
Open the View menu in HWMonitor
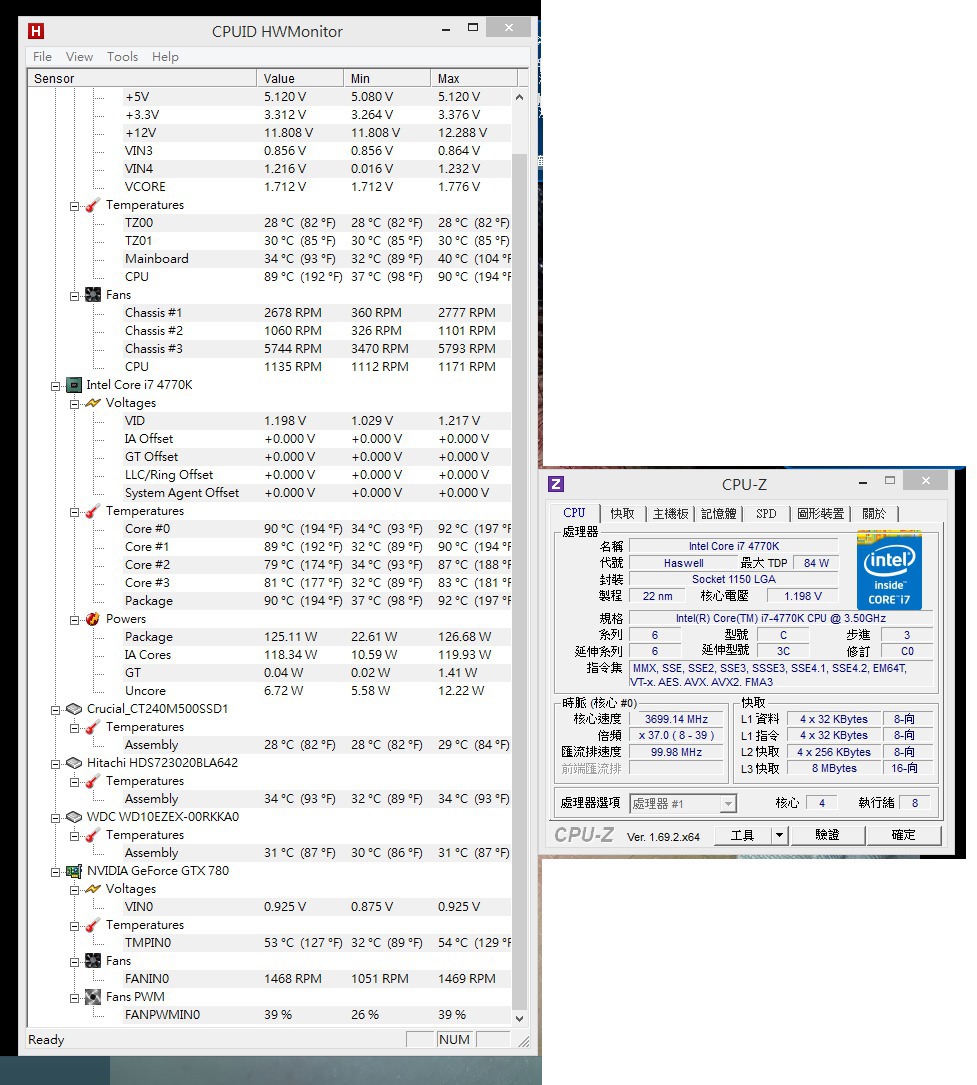click(80, 57)
